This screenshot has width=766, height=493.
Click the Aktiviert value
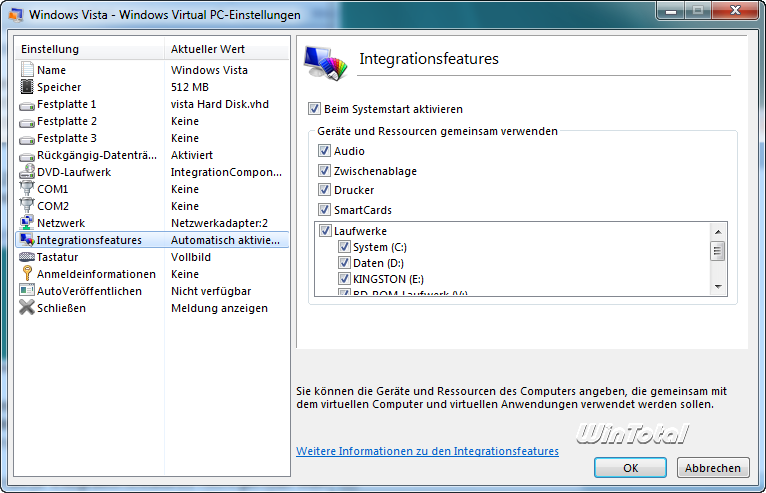[192, 155]
